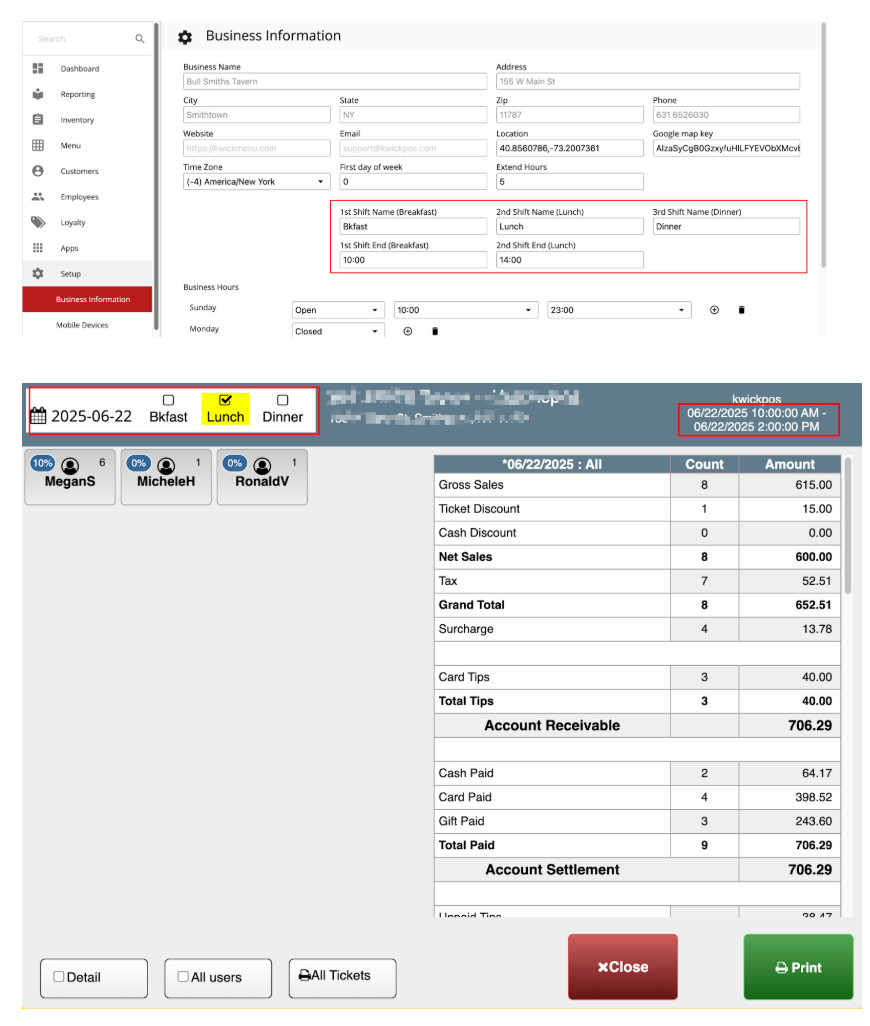Open the Customers menu label

(x=80, y=171)
